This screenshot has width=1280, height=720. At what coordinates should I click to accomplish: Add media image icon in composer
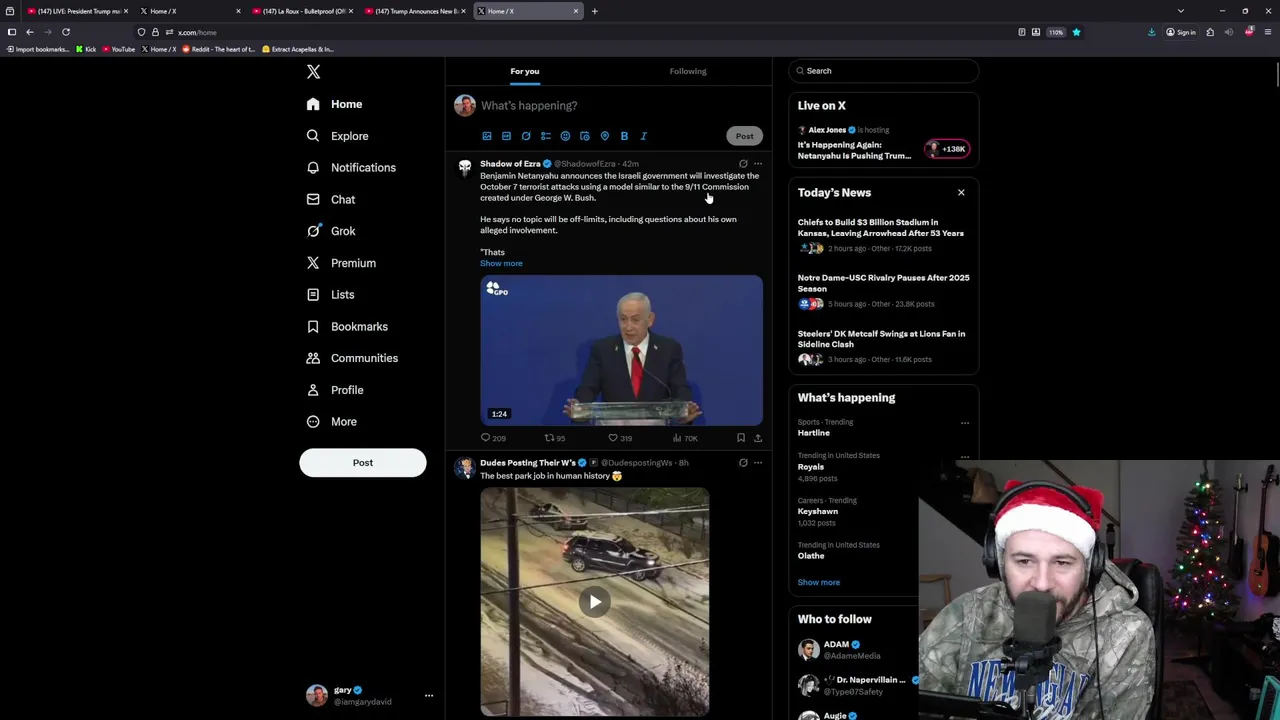(x=487, y=136)
